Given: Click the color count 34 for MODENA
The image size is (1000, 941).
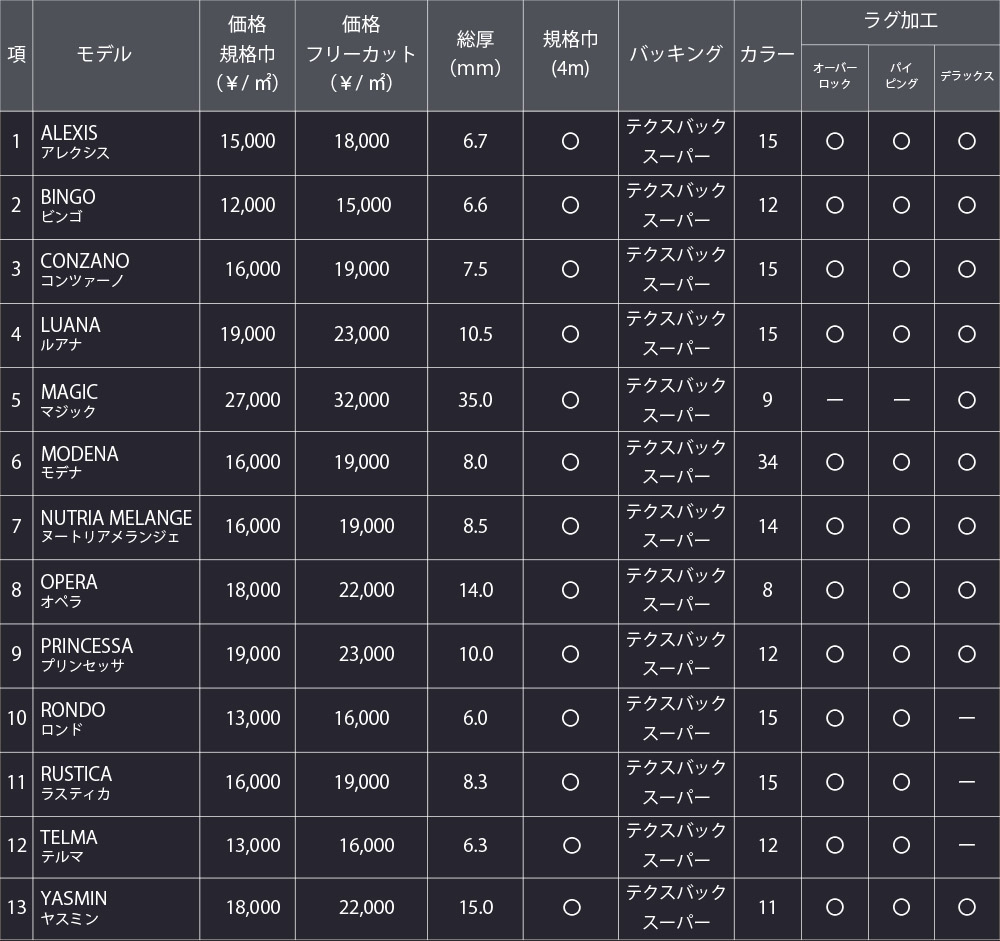Looking at the screenshot, I should pos(767,462).
